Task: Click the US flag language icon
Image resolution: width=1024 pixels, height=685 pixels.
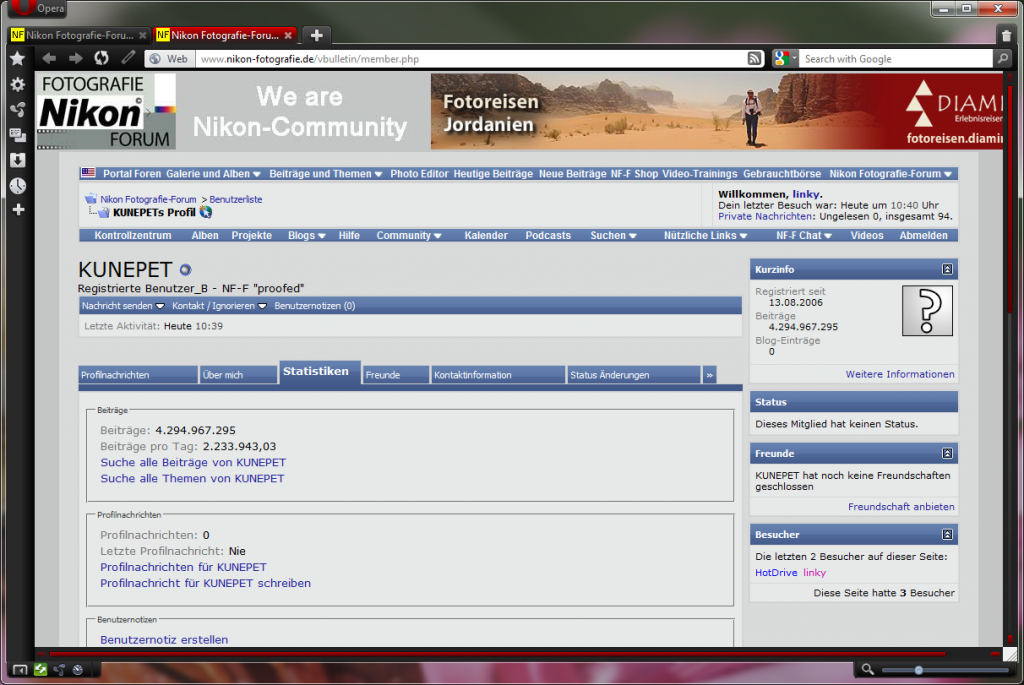Action: coord(88,173)
